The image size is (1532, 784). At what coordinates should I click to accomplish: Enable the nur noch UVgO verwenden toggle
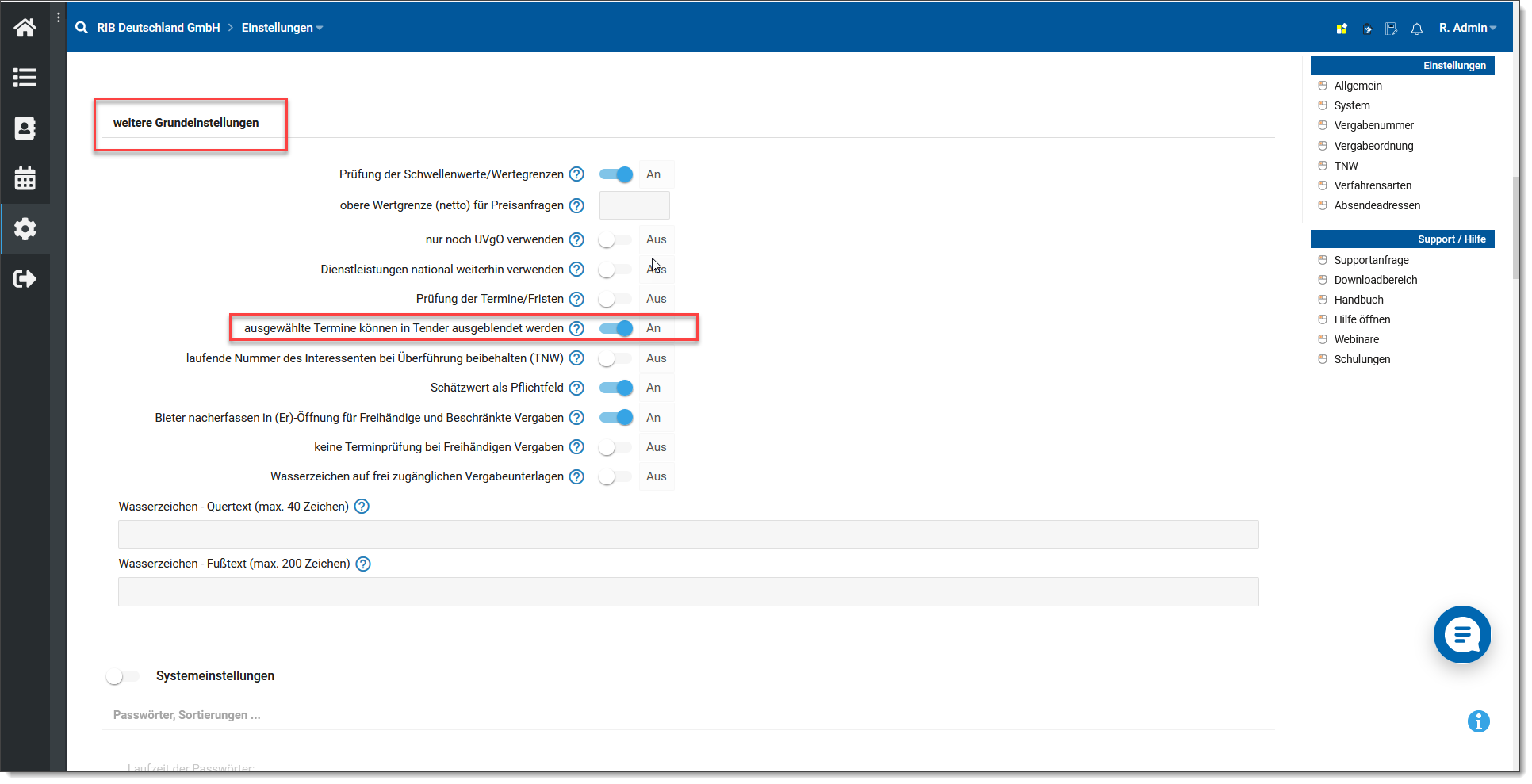(615, 239)
